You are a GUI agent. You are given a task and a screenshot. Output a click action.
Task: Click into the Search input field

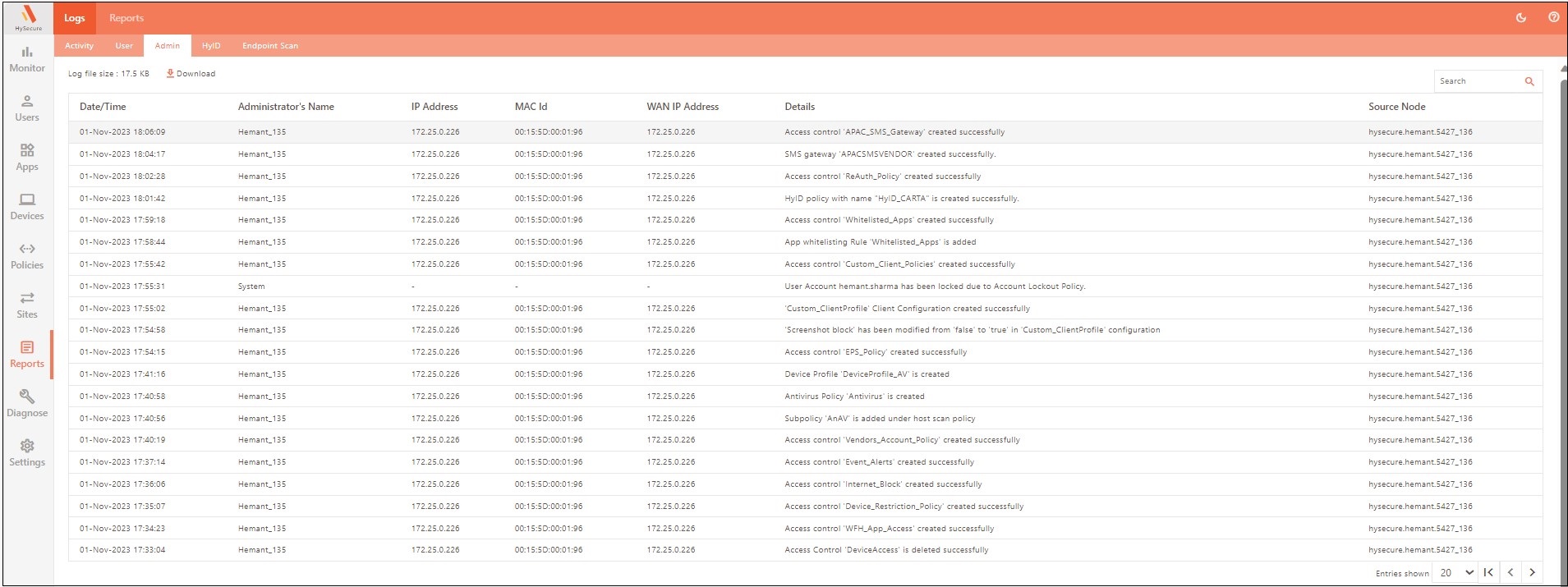[x=1477, y=81]
